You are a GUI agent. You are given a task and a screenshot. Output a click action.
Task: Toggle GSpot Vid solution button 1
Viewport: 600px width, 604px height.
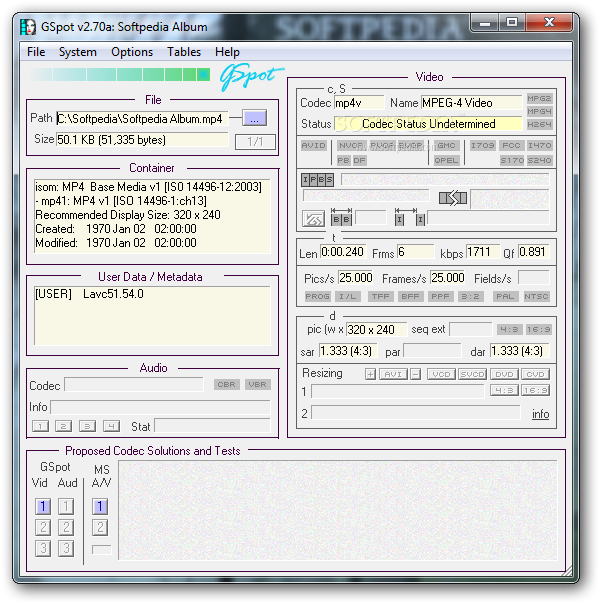click(43, 507)
